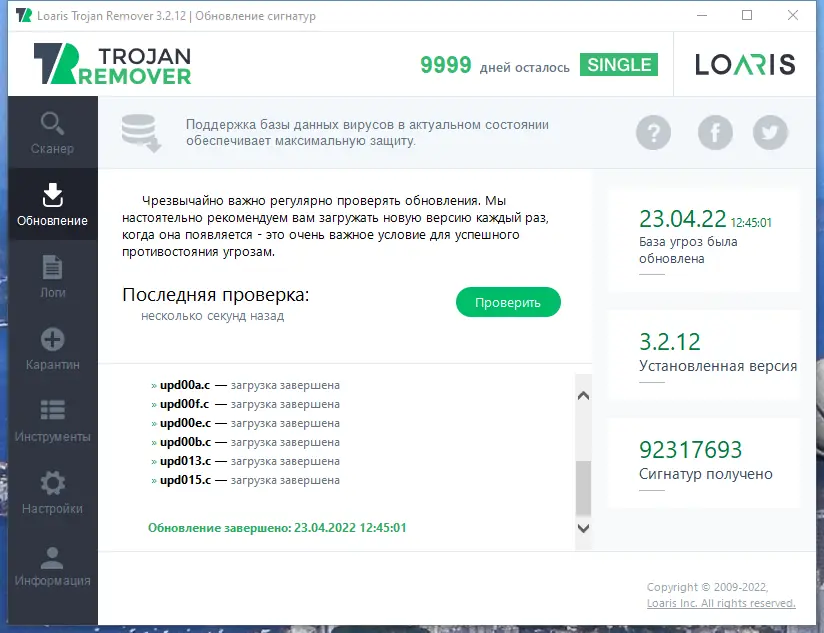Open the Facebook icon
This screenshot has height=633, width=824.
tap(715, 132)
